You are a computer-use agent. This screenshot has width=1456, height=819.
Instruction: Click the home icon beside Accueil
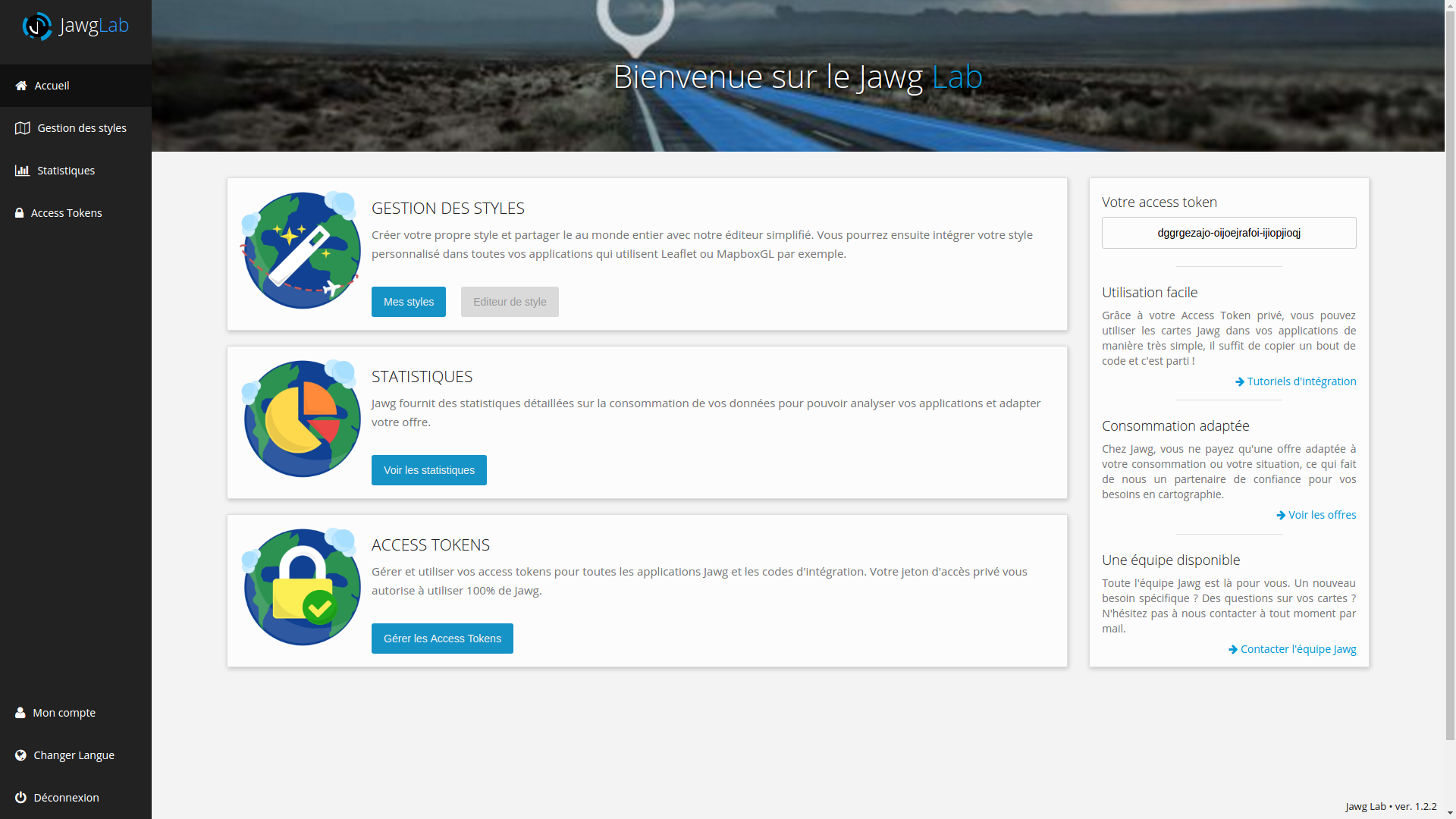point(21,86)
